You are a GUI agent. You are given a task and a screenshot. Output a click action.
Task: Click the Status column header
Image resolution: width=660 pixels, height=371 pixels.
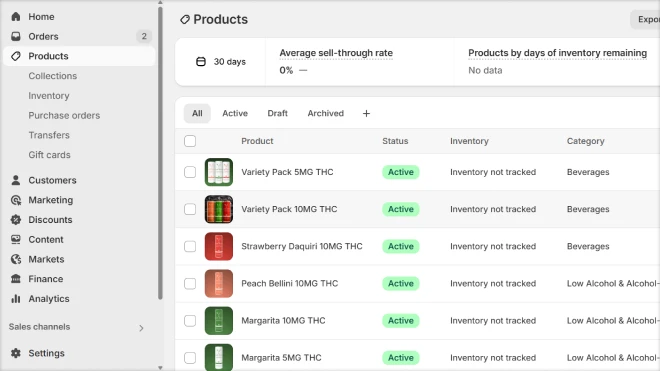coord(395,141)
